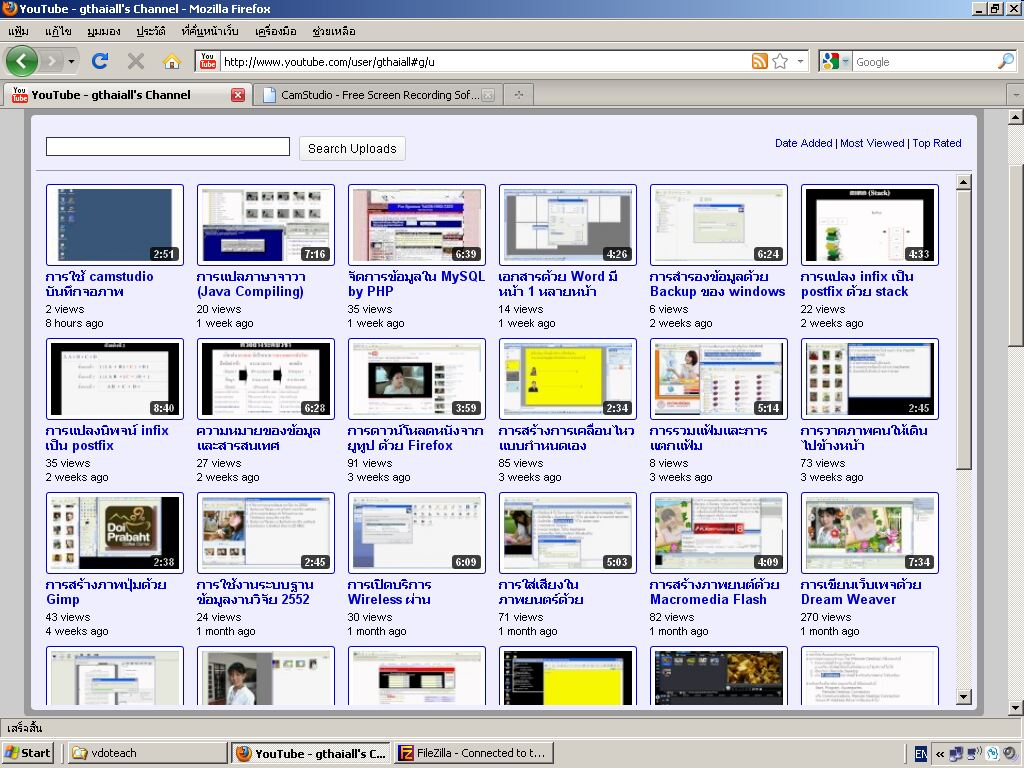The width and height of the screenshot is (1024, 768).
Task: Open the ที่คั่นหน้าเว็บ (Bookmarks) menu
Action: 210,31
